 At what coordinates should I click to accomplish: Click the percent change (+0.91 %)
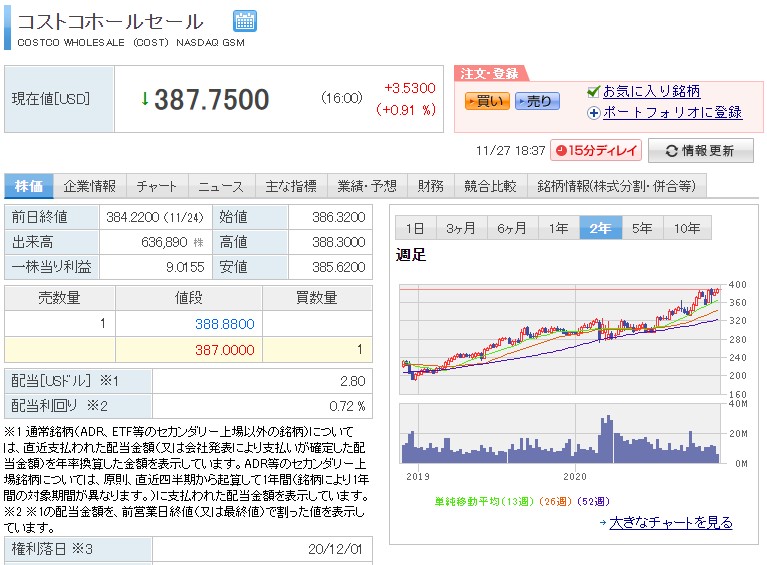[406, 110]
